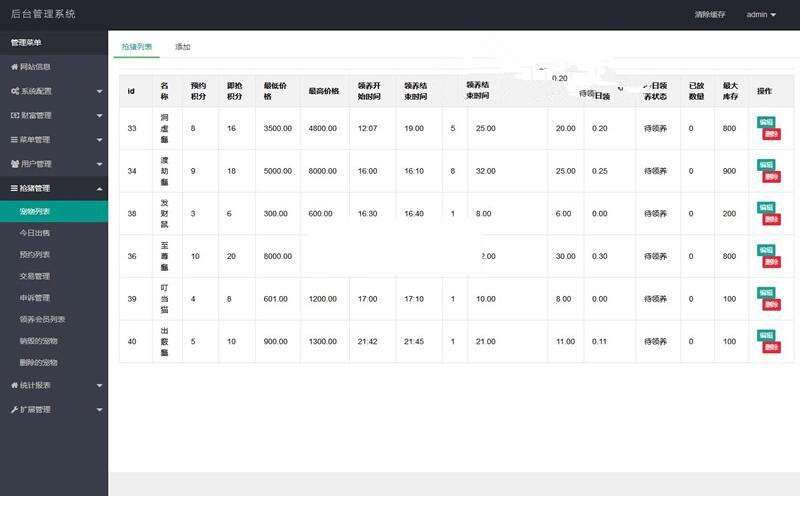This screenshot has width=801, height=513.
Task: Click the 清除缓存 link in header
Action: coord(710,15)
